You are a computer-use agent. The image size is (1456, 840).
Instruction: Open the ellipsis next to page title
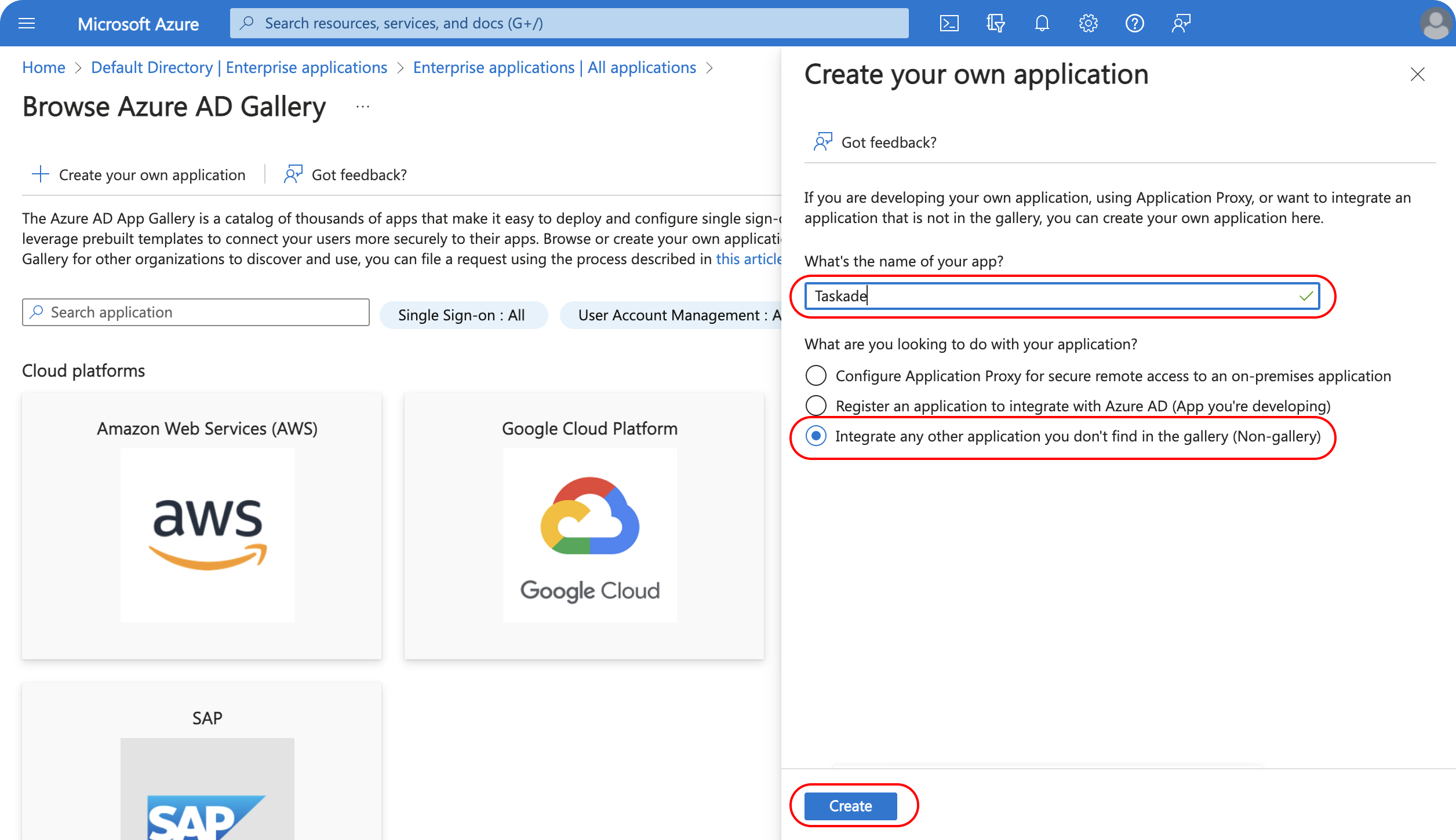[363, 107]
